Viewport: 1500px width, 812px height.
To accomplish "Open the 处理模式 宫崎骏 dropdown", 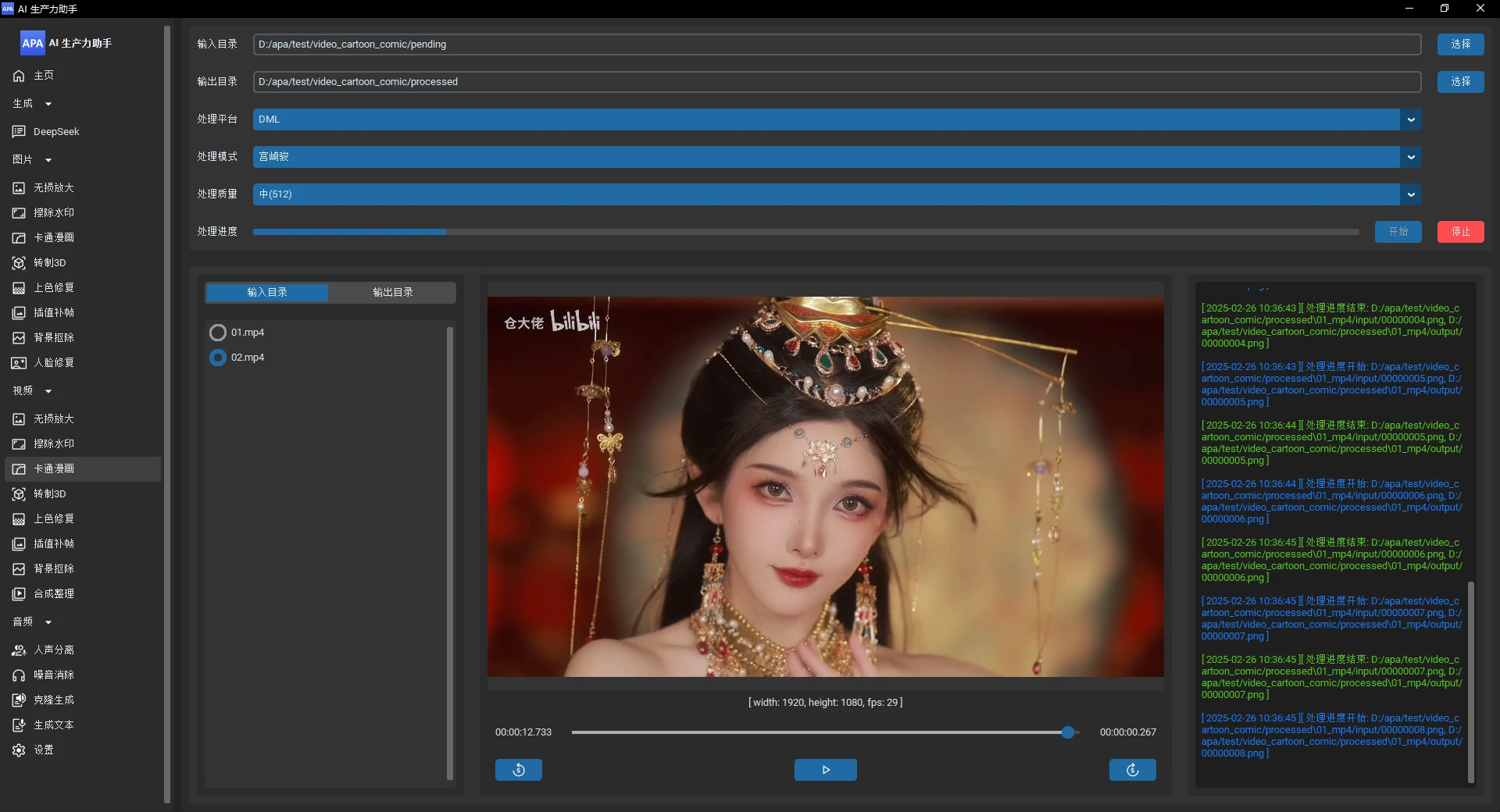I will tap(1410, 157).
